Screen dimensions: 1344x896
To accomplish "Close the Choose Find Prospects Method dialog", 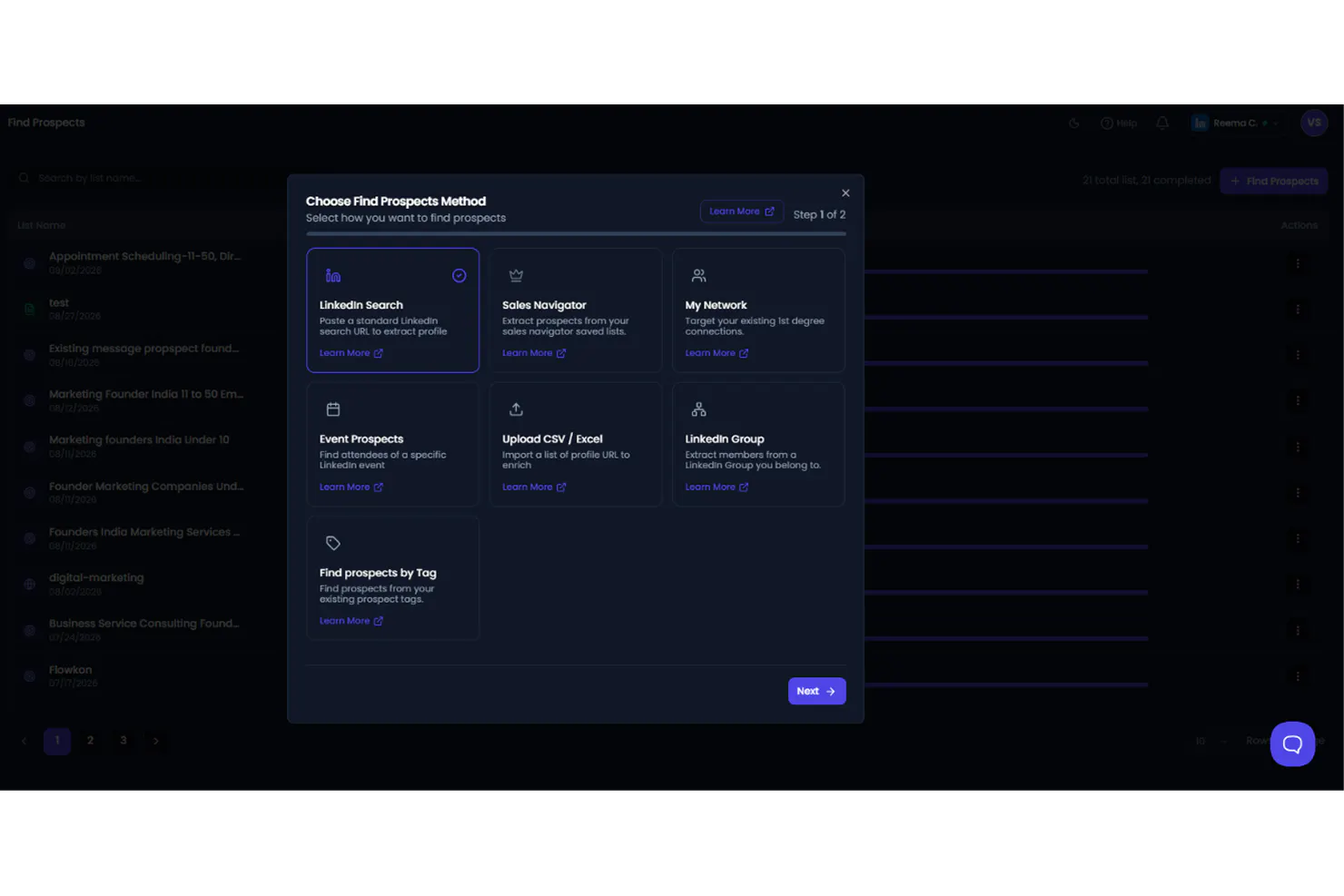I will point(845,193).
